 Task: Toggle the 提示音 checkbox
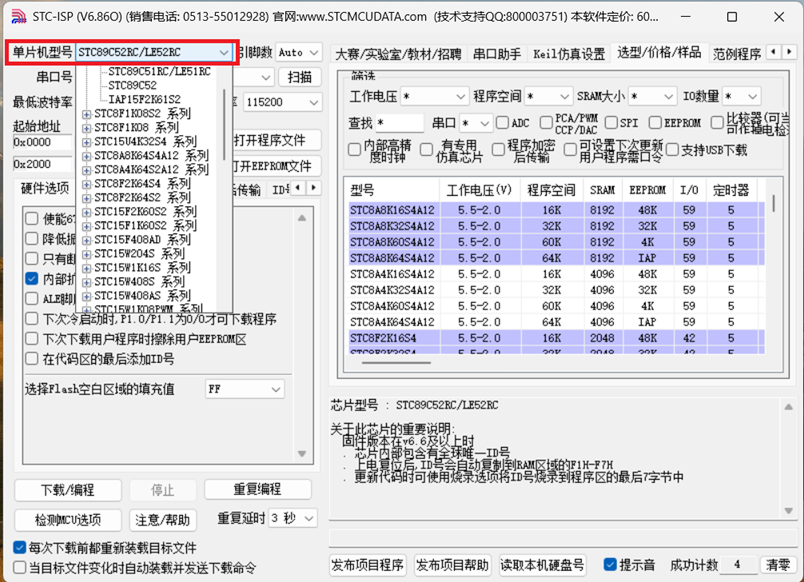pos(609,565)
